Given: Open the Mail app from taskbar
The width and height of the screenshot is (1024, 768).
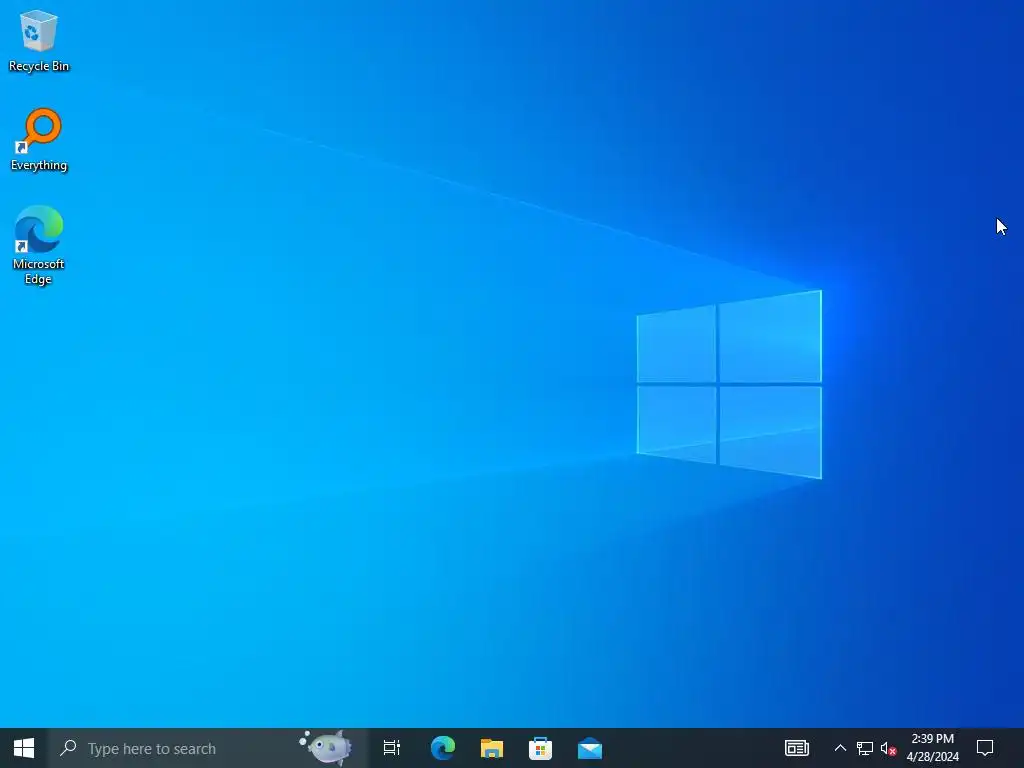Looking at the screenshot, I should (590, 748).
